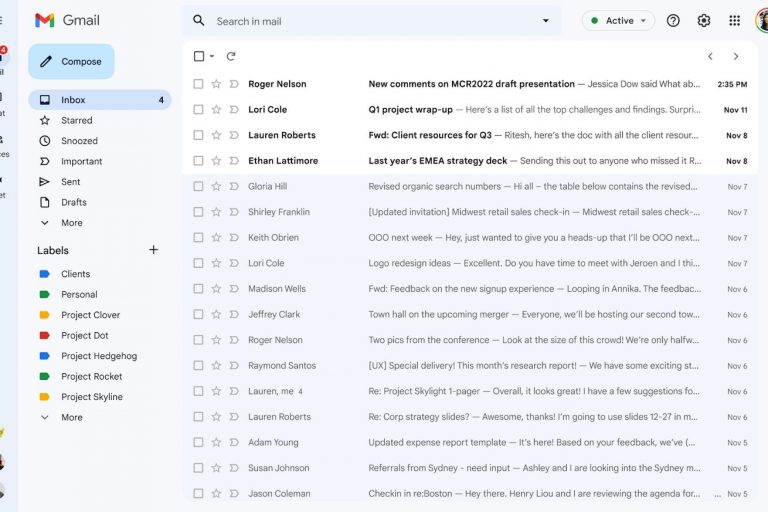768x512 pixels.
Task: Go to the next page of emails
Action: (736, 56)
